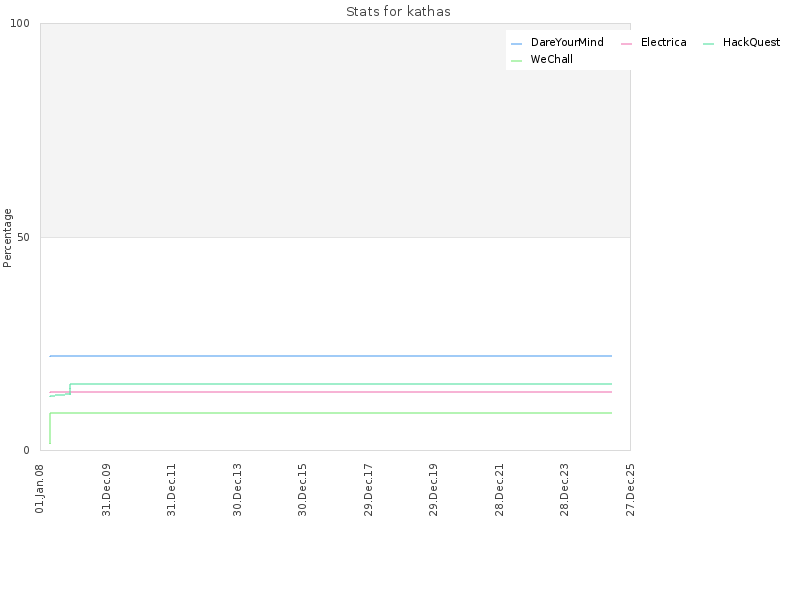
Task: Click the 30.Dec.13 date label
Action: [x=237, y=490]
